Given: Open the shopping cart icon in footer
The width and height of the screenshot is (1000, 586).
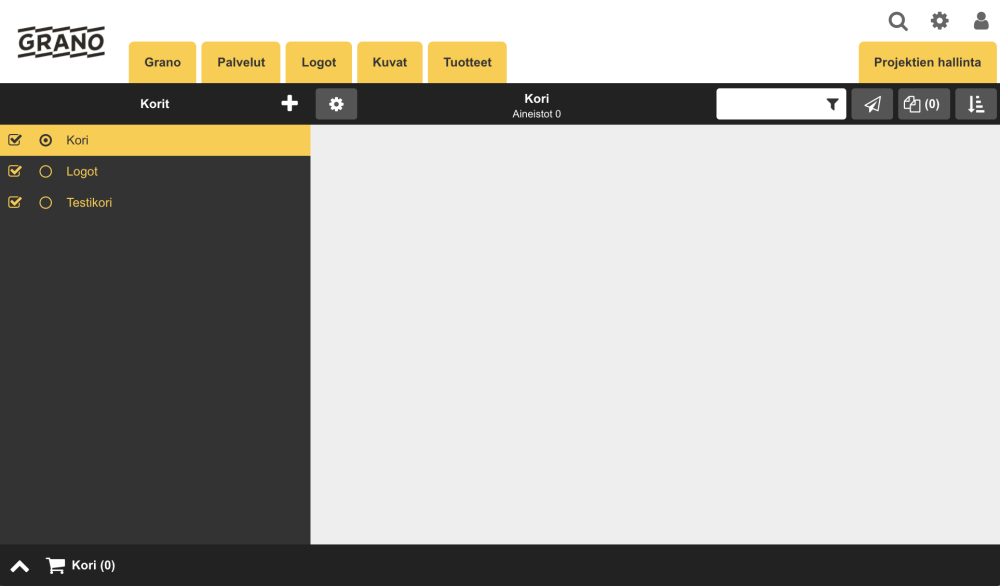Looking at the screenshot, I should [x=55, y=565].
